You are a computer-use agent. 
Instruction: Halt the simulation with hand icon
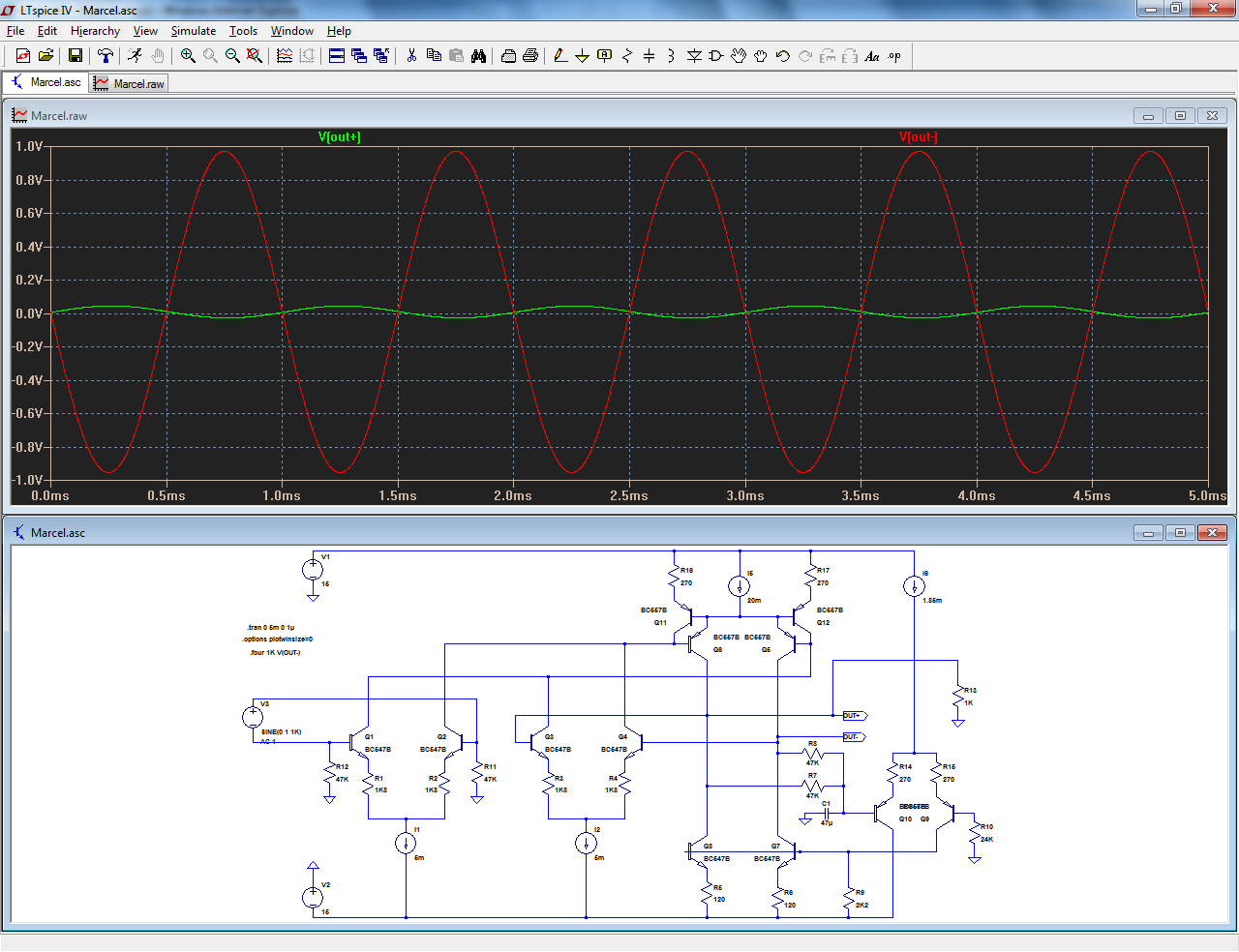click(x=158, y=56)
